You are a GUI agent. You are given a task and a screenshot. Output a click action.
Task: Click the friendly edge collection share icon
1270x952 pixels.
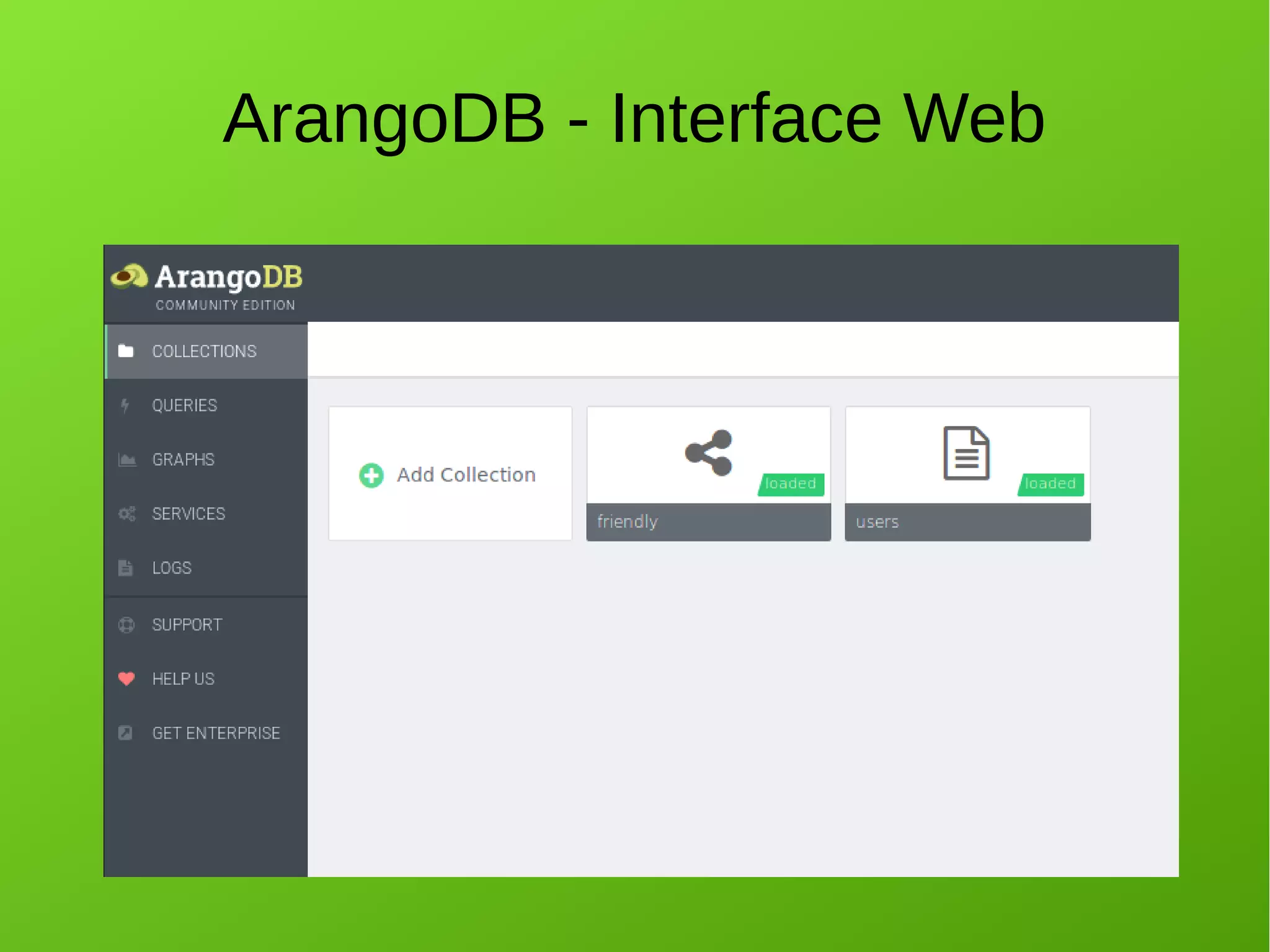[x=709, y=453]
